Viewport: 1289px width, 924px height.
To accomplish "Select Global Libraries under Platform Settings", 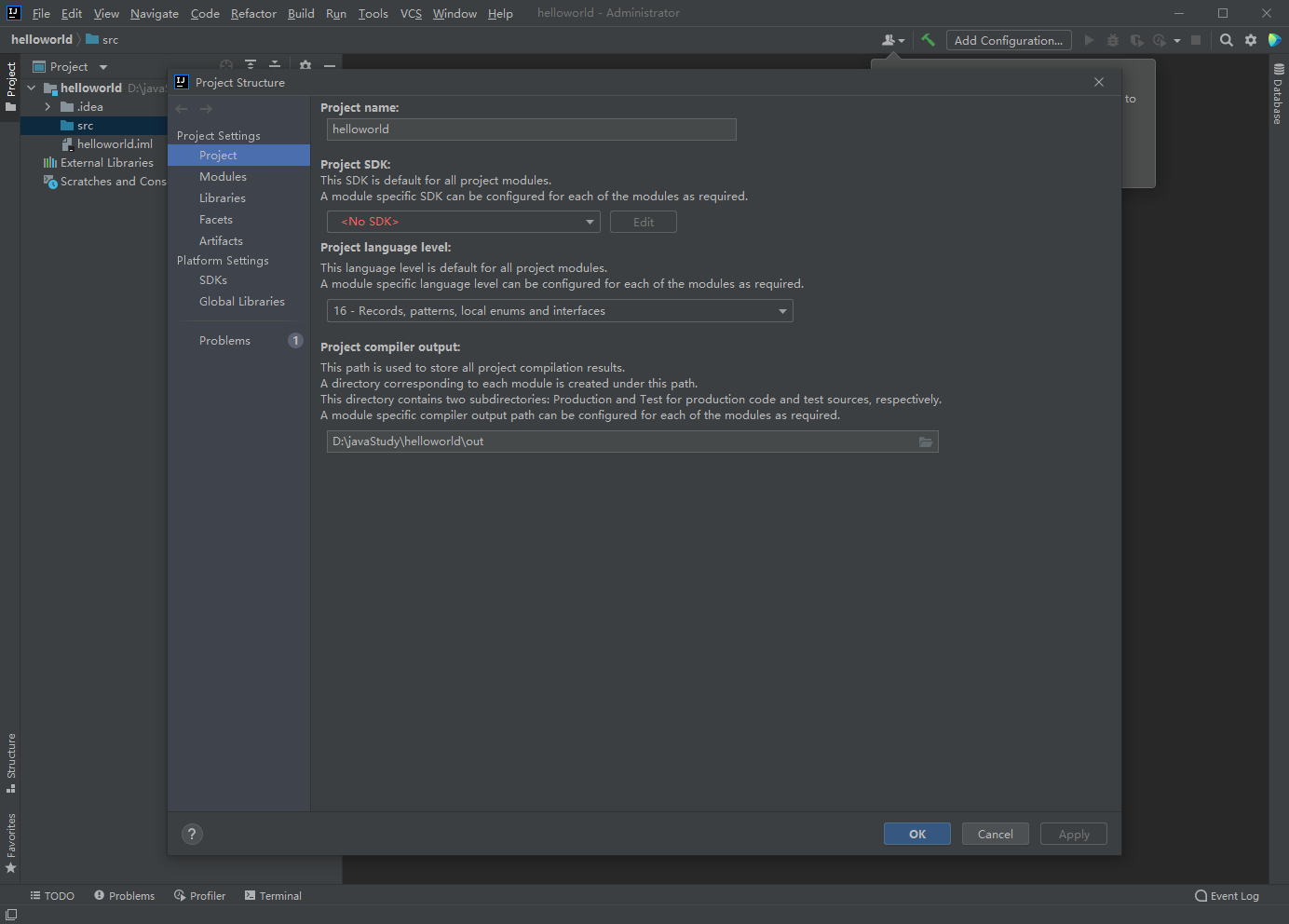I will 238,302.
